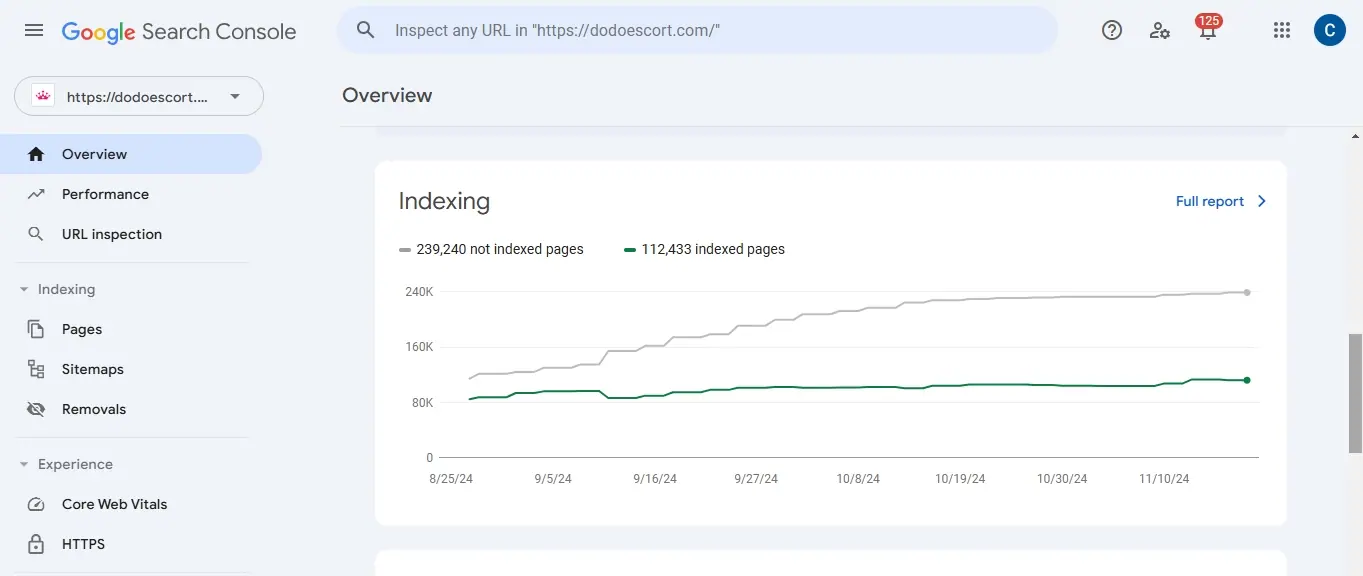Click the Core Web Vitals gauge icon

[36, 504]
